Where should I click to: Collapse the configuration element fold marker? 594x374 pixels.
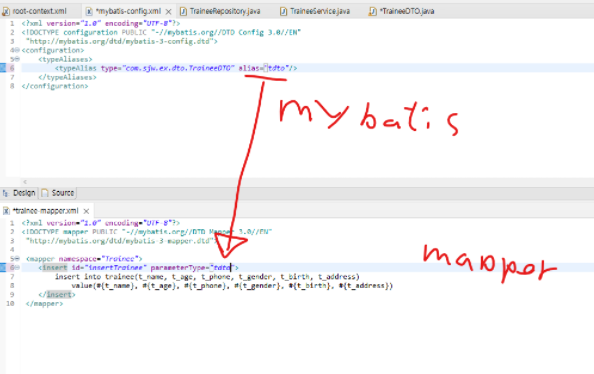[17, 50]
